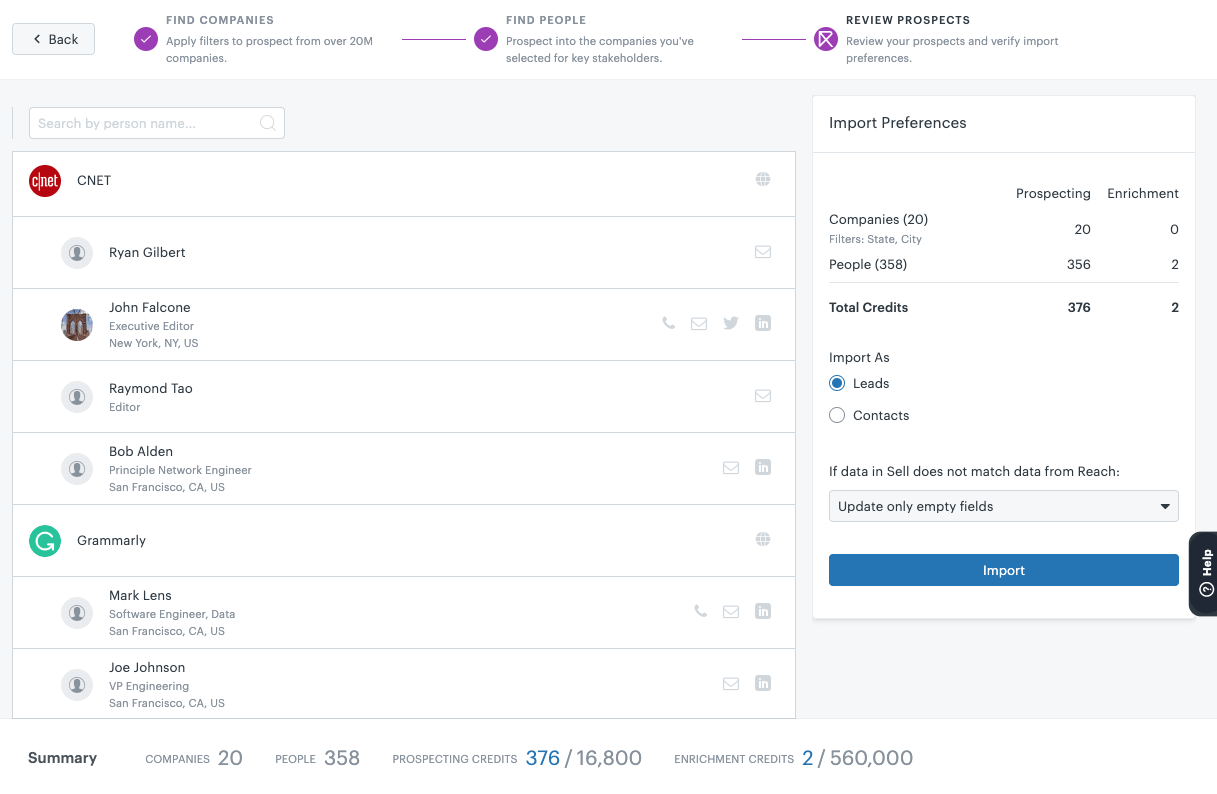
Task: Click the phone icon for John Falcone
Action: [x=668, y=324]
